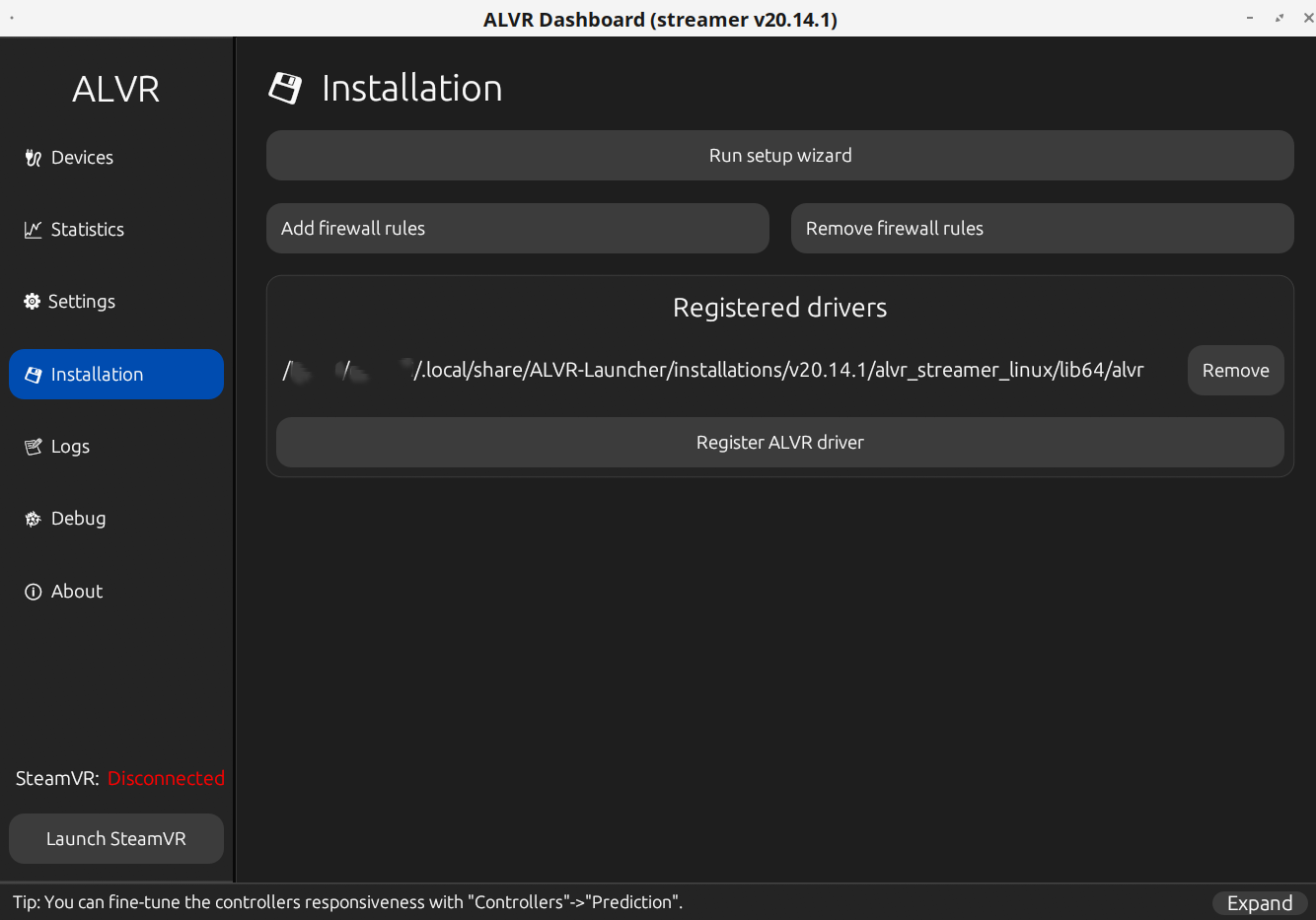This screenshot has height=920, width=1316.
Task: Click the ALVR logo text in the sidebar
Action: [116, 90]
